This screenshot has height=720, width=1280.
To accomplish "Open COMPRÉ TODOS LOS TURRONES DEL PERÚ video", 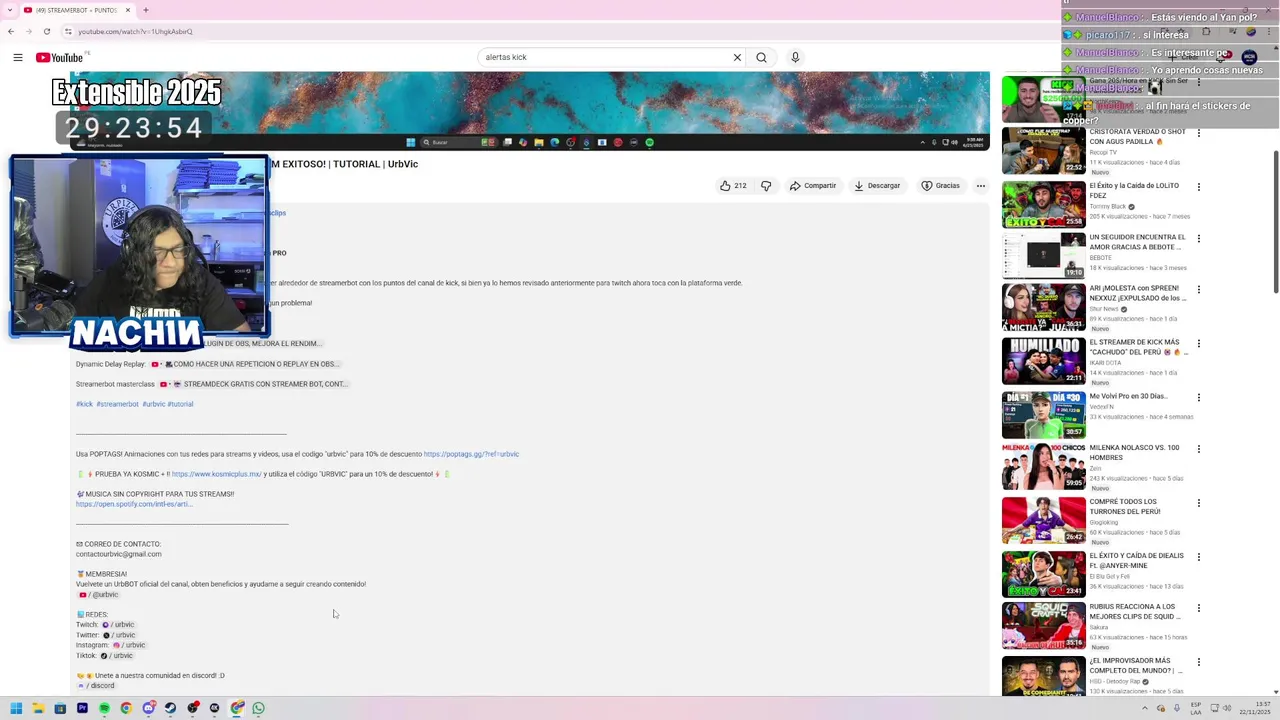I will point(1044,521).
